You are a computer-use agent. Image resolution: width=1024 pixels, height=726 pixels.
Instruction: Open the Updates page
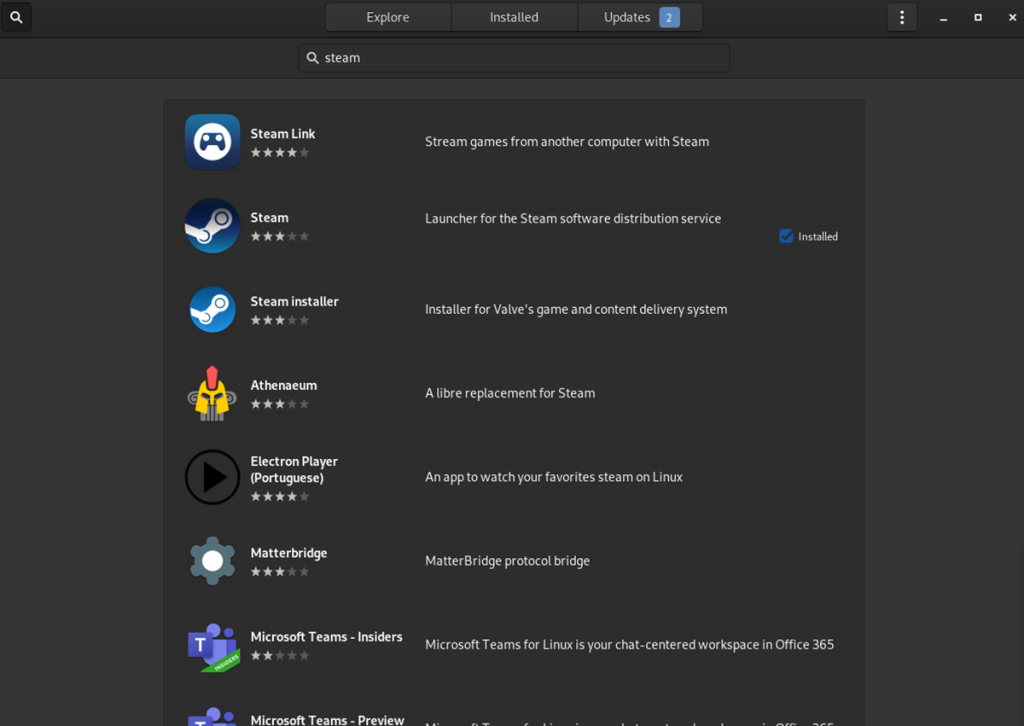coord(627,17)
